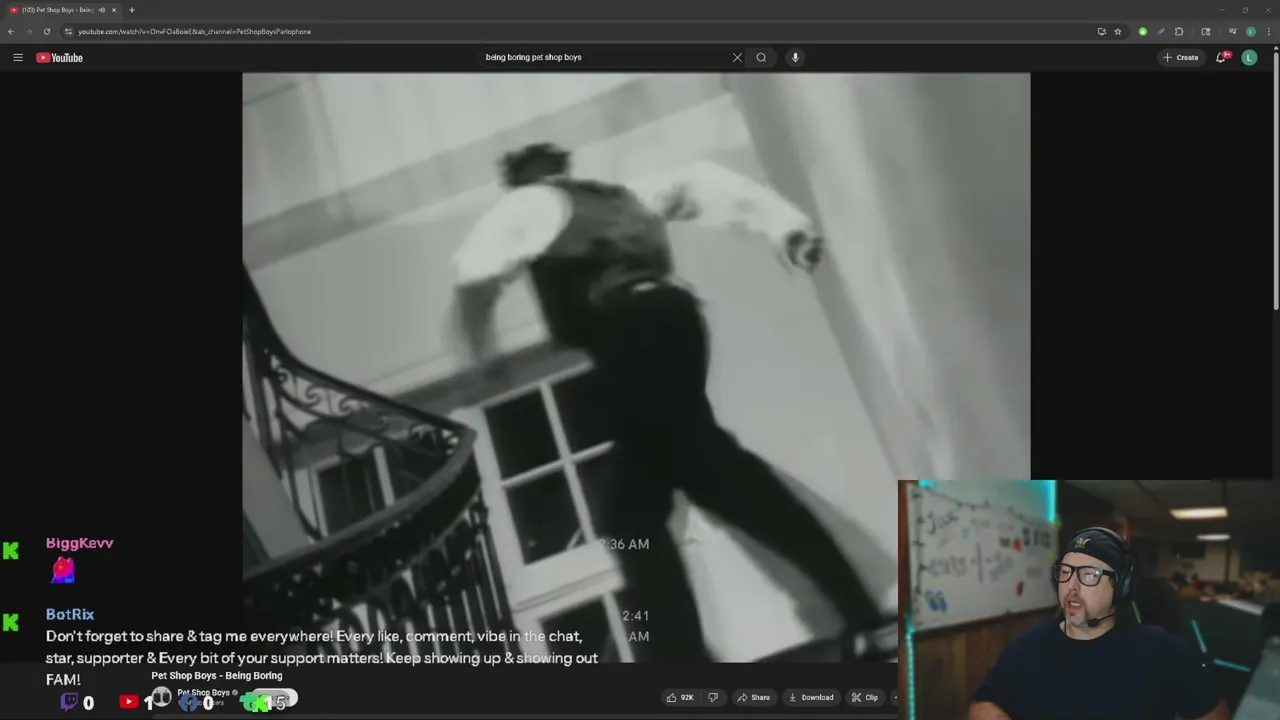
Task: Open the Chrome three-dot menu
Action: pyautogui.click(x=1267, y=31)
